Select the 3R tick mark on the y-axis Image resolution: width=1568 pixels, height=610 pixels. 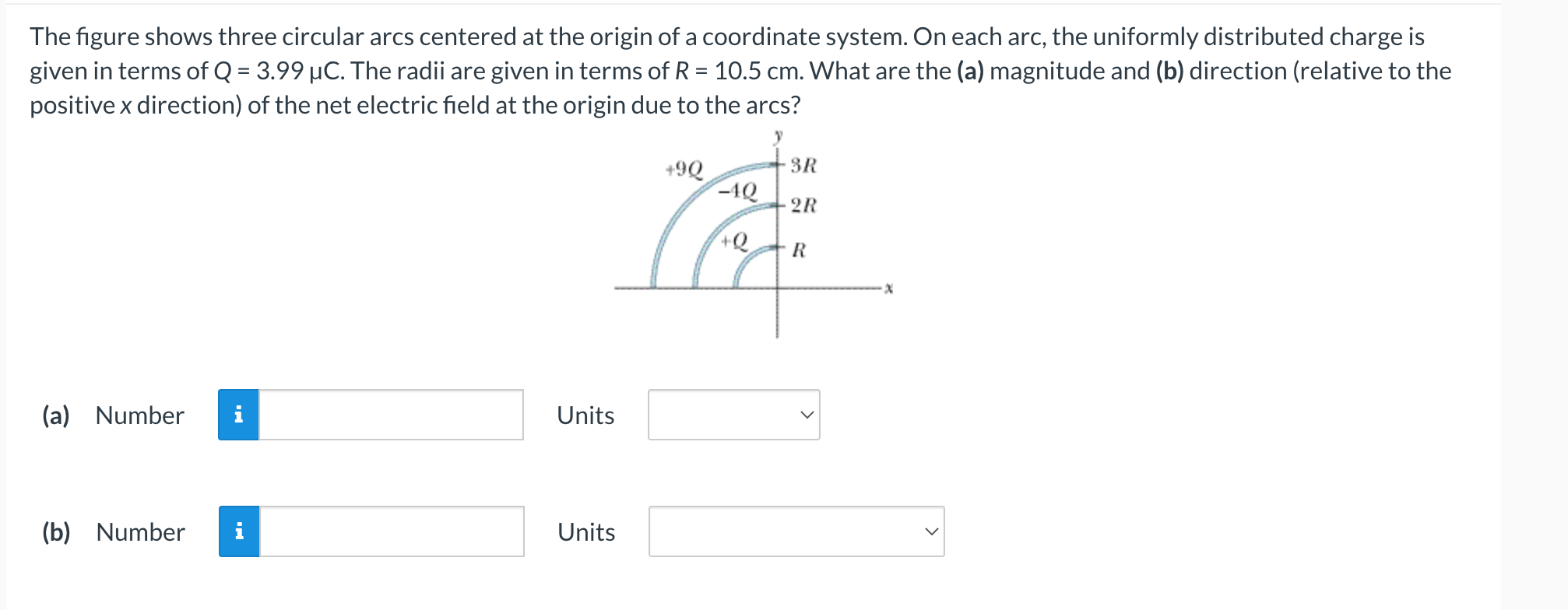pyautogui.click(x=781, y=165)
